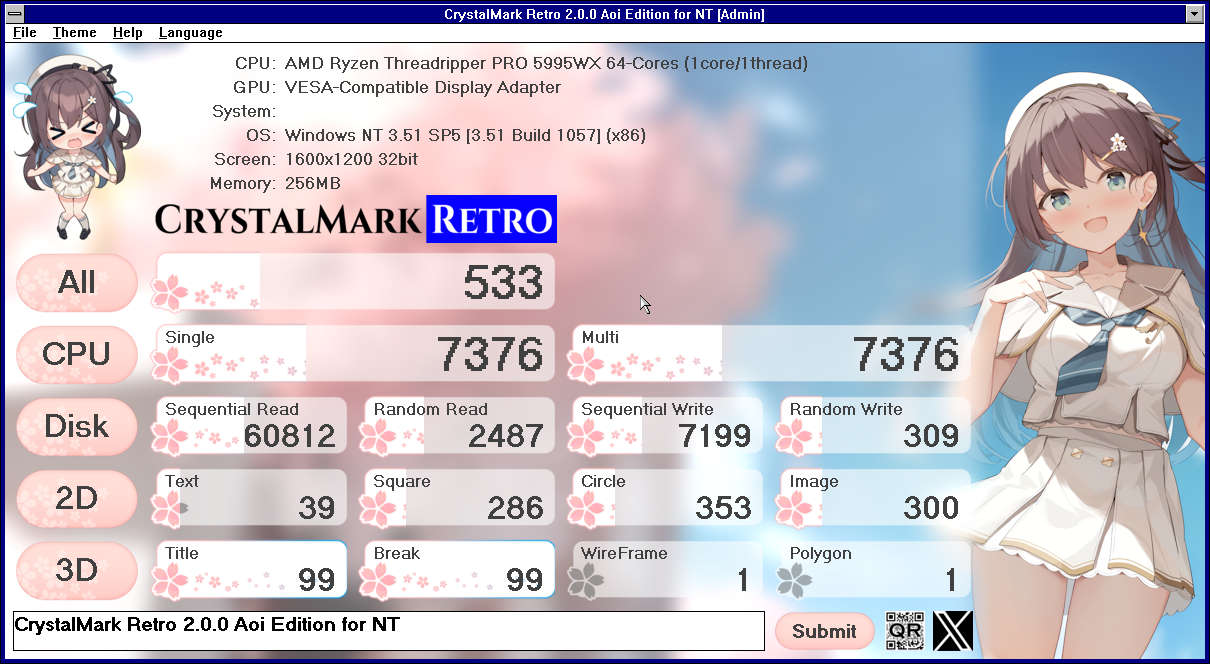Screen dimensions: 1210x664
Task: Select the 2D benchmark category
Action: click(x=76, y=498)
